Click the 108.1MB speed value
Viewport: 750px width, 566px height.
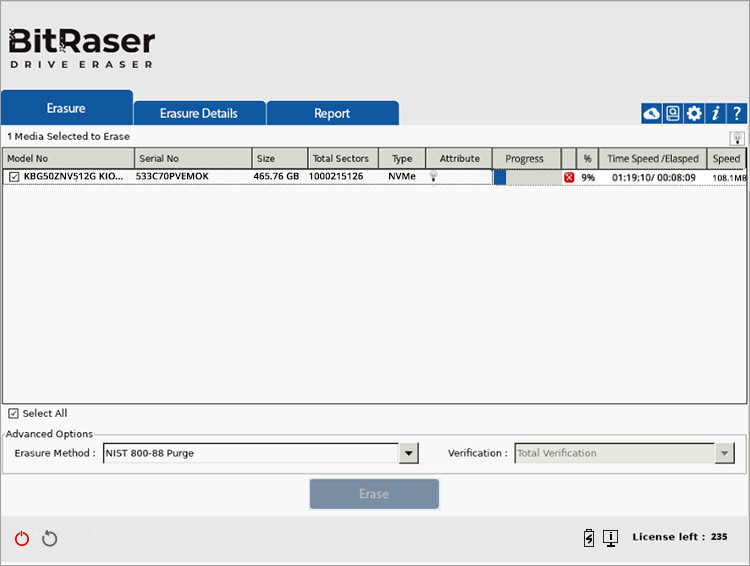coord(729,178)
